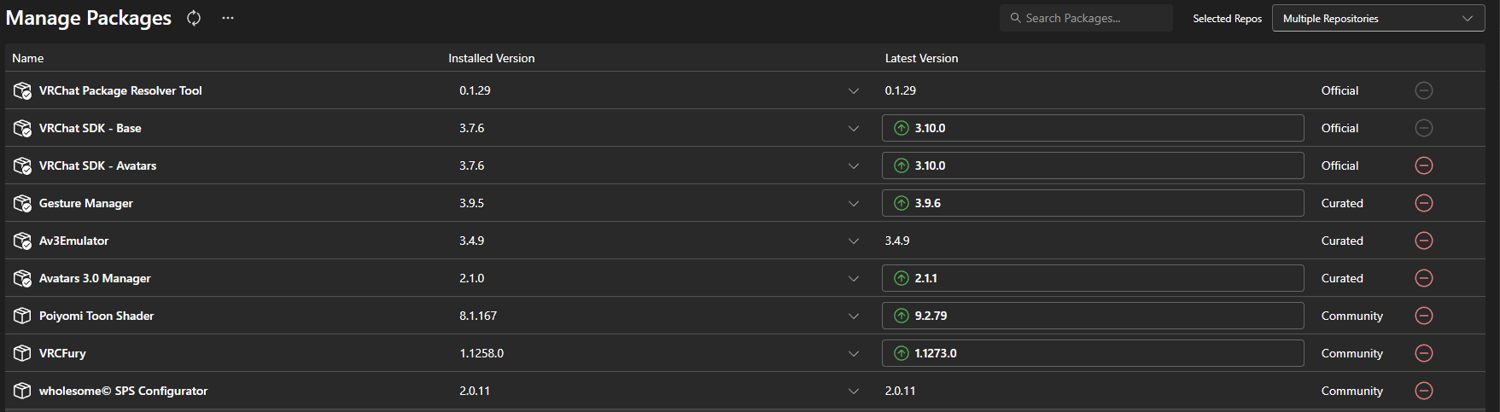This screenshot has height=412, width=1500.
Task: Sort by the Name column header
Action: (x=28, y=58)
